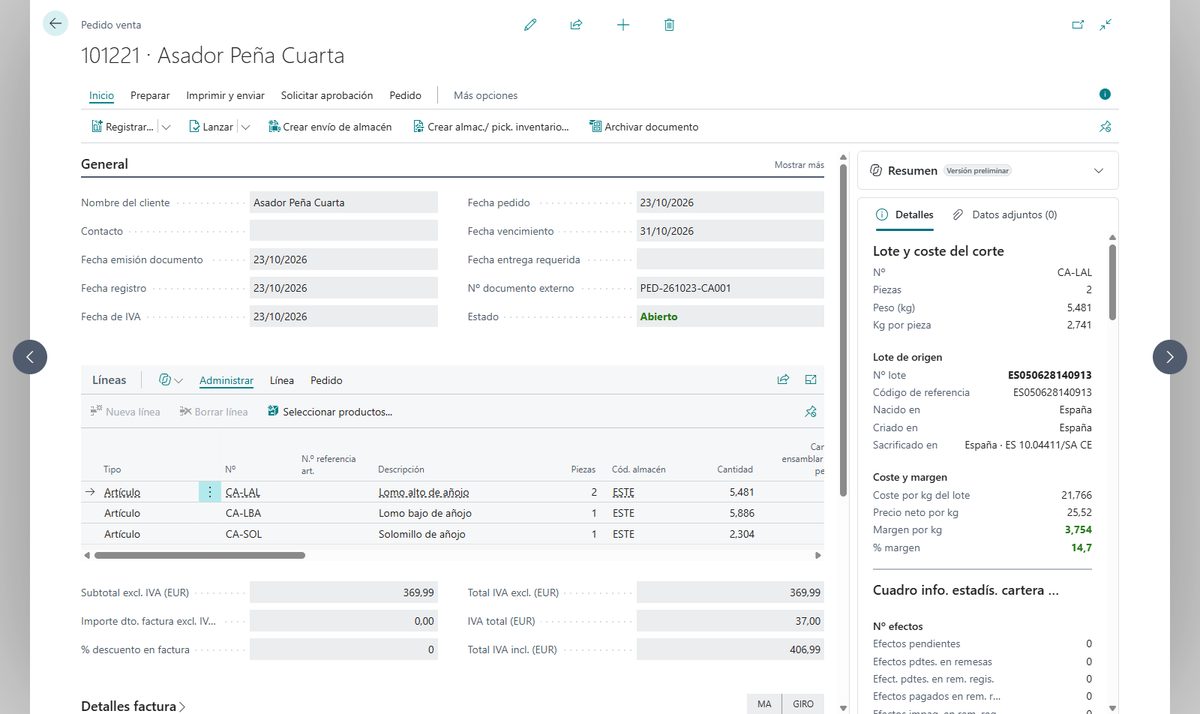This screenshot has width=1200, height=714.
Task: Click the green information indicator icon
Action: point(1105,94)
